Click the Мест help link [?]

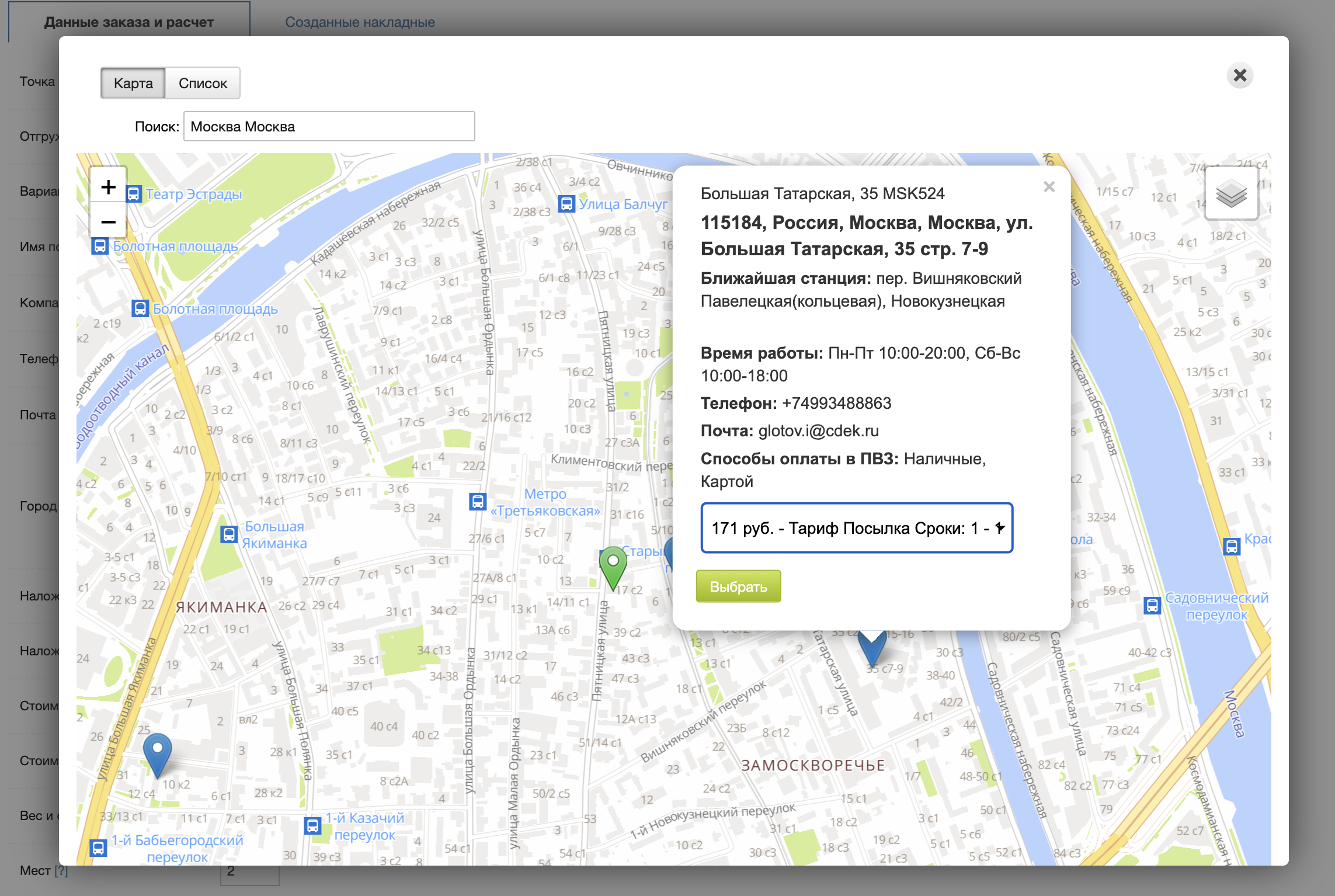[x=61, y=871]
